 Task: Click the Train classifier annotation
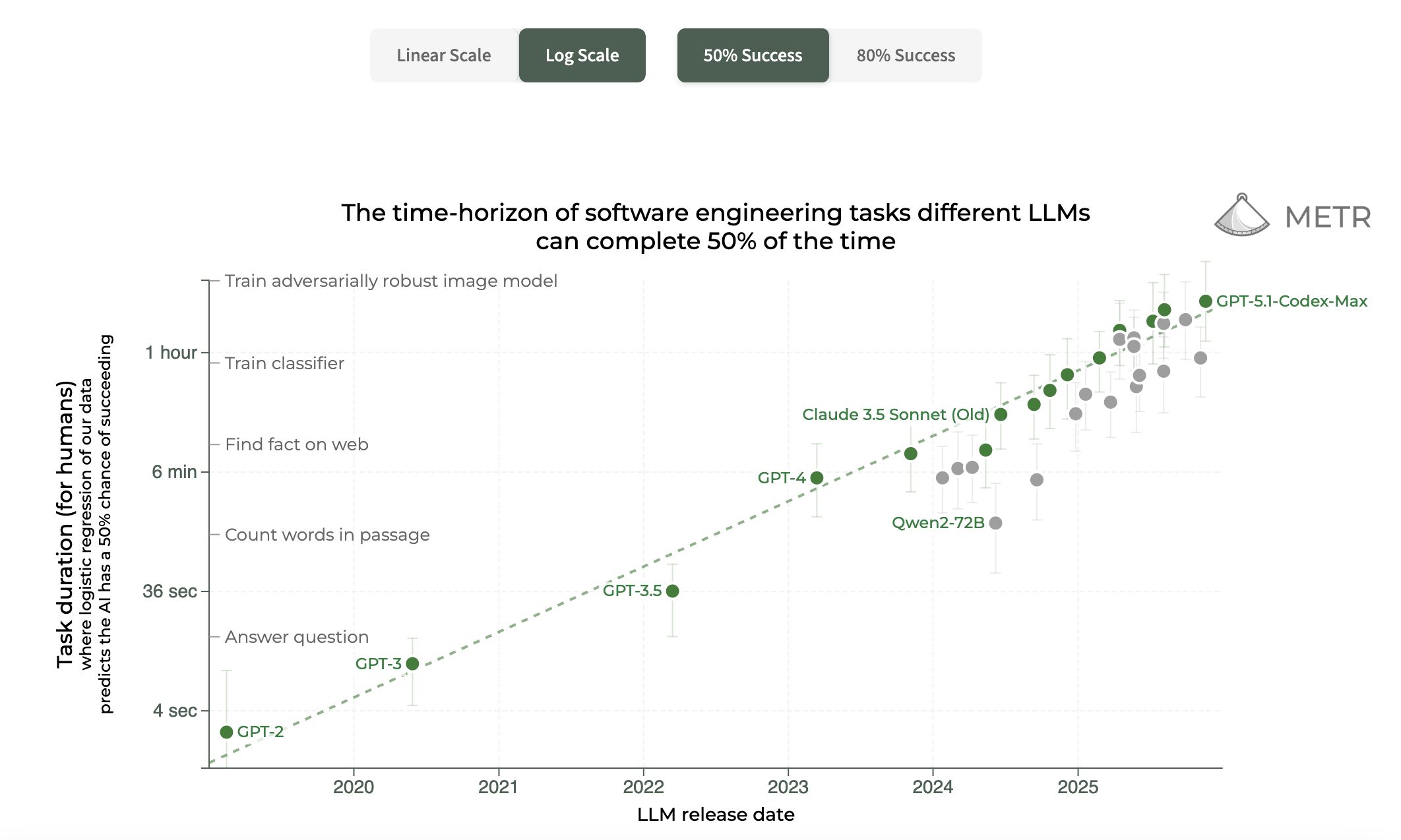point(284,363)
